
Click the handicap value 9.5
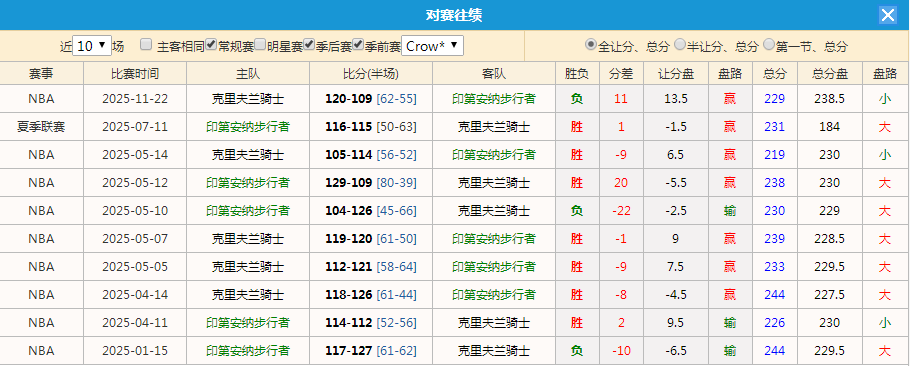[676, 322]
